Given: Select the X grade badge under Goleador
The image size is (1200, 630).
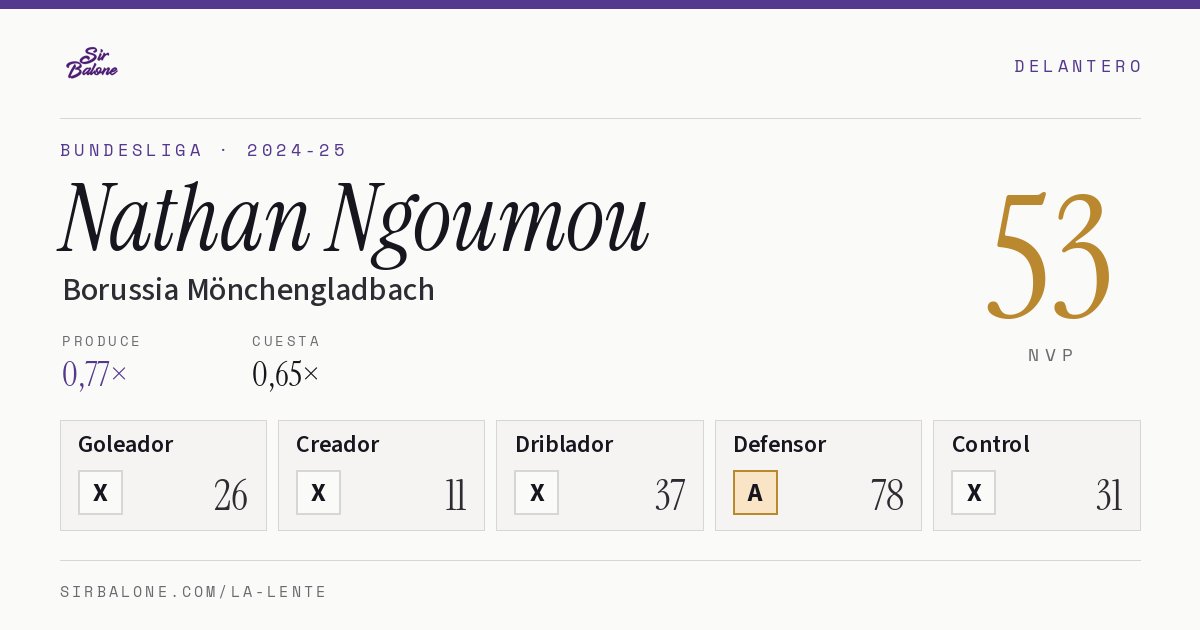Looking at the screenshot, I should [100, 492].
